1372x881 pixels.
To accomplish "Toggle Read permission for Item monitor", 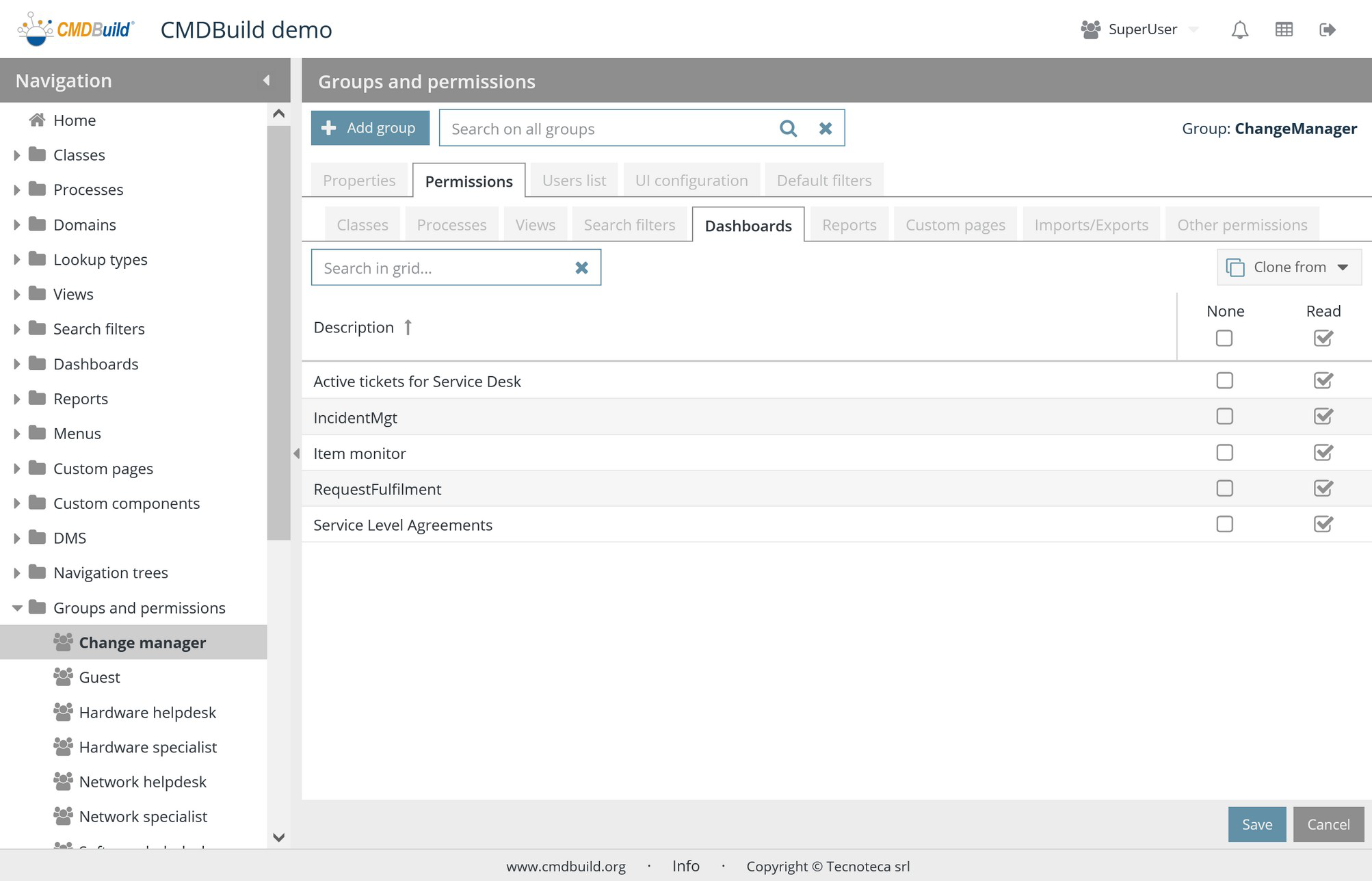I will coord(1323,453).
